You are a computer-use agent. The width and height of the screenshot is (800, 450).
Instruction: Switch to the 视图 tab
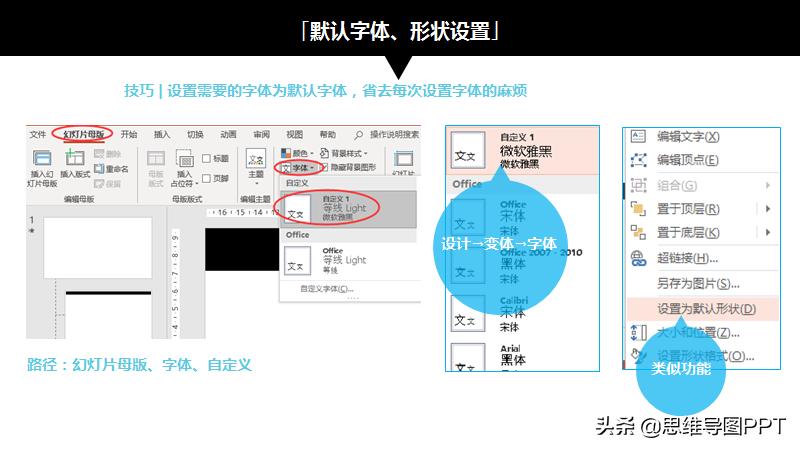[294, 134]
